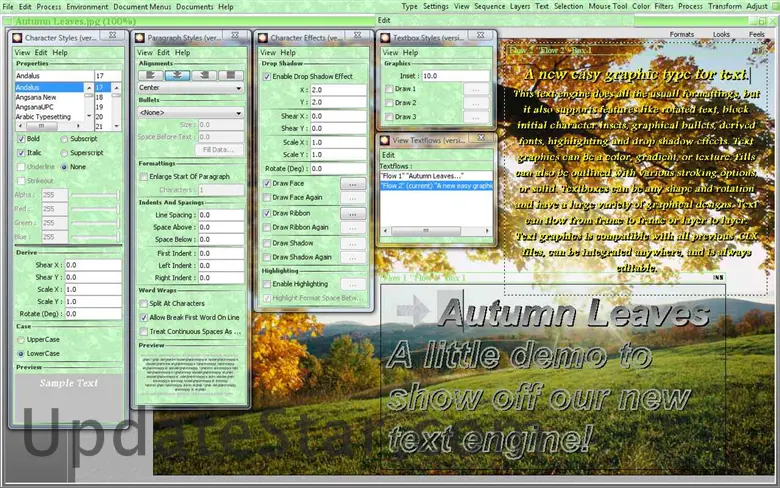Select the UpperCase radio button
The image size is (780, 488).
click(21, 341)
